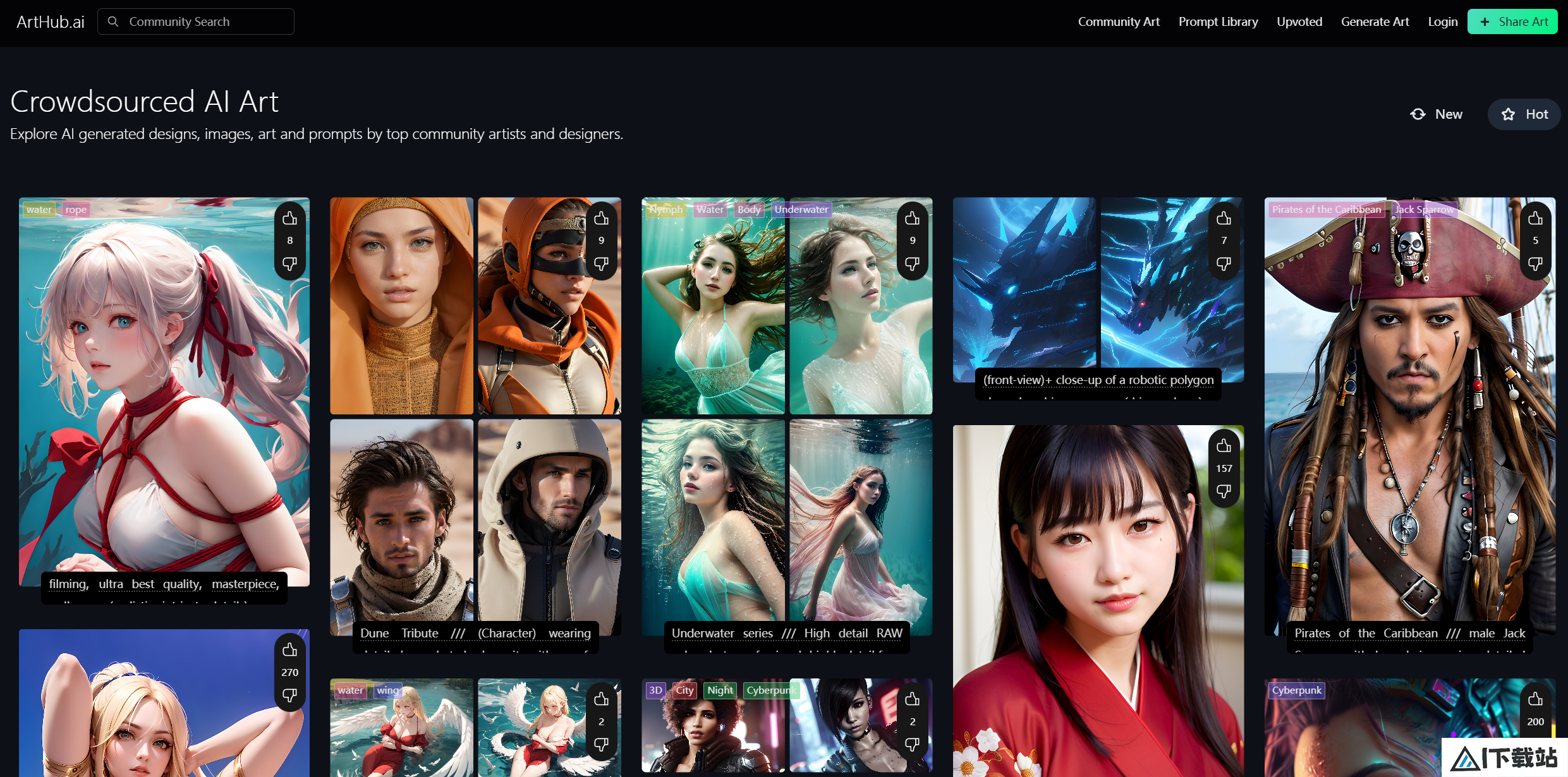The width and height of the screenshot is (1568, 777).
Task: Select the 'Underwater' tag
Action: (801, 210)
